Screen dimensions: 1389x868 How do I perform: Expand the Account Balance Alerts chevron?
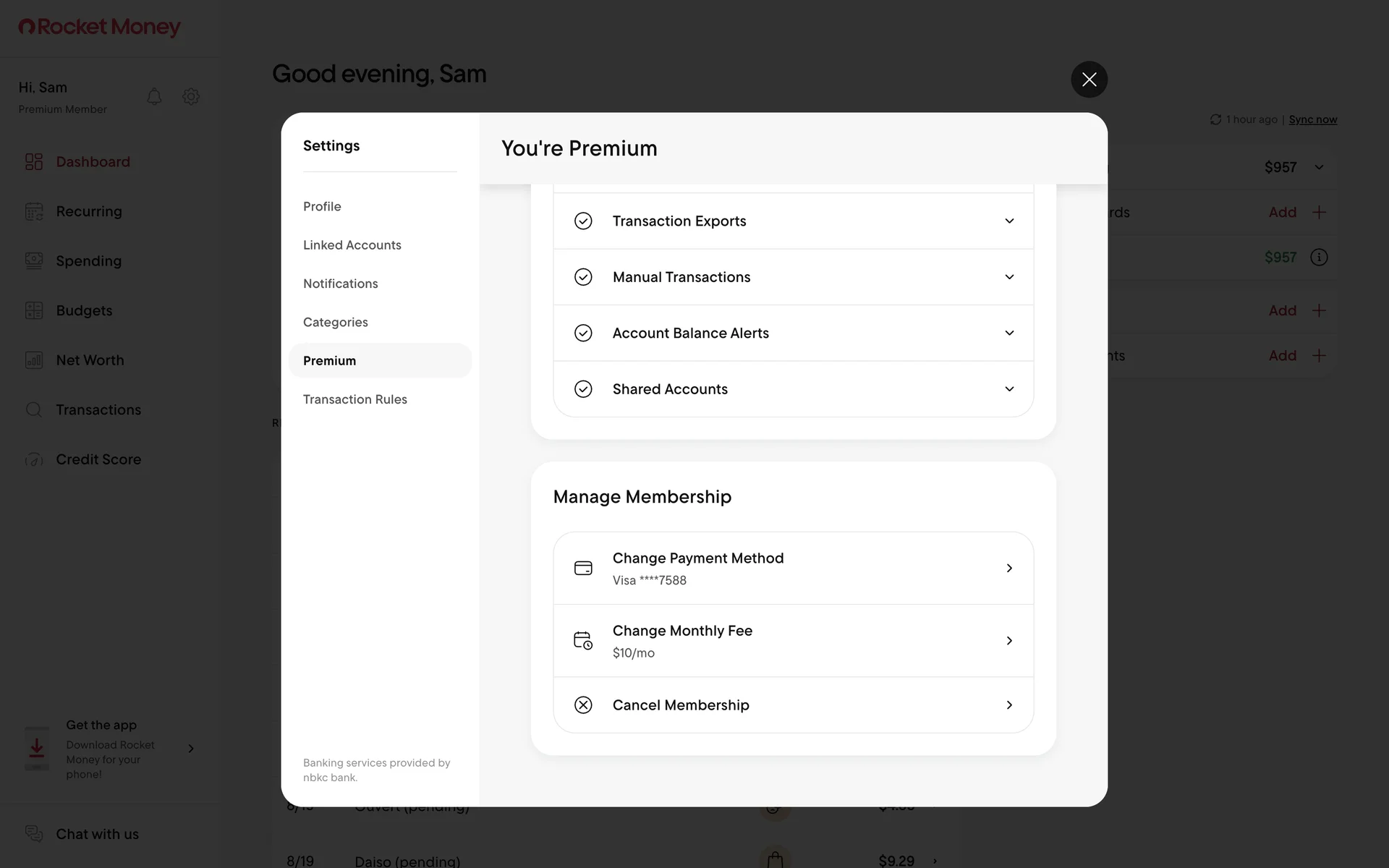coord(1009,333)
